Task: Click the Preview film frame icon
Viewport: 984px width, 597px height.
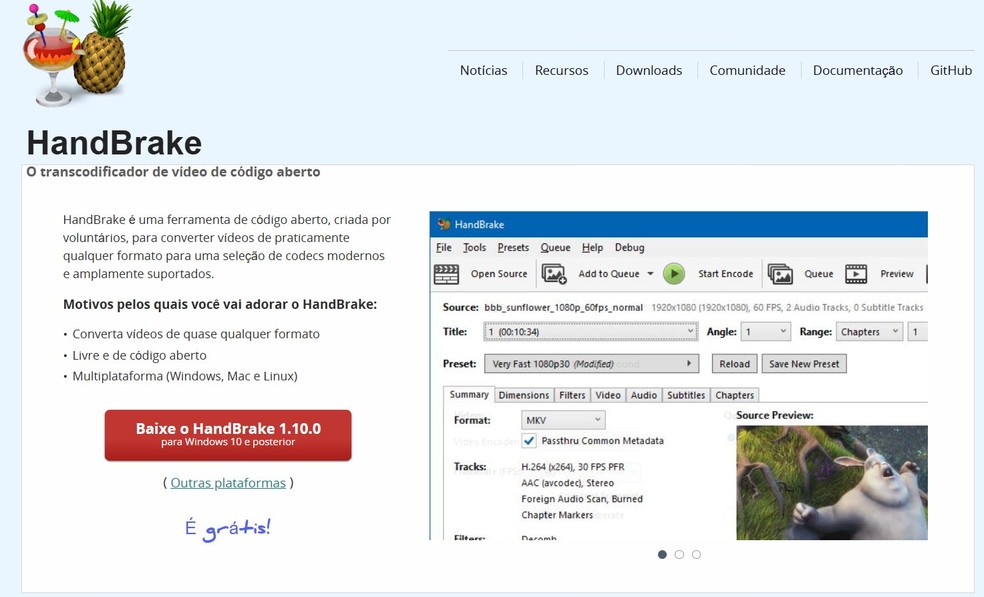Action: pos(856,274)
